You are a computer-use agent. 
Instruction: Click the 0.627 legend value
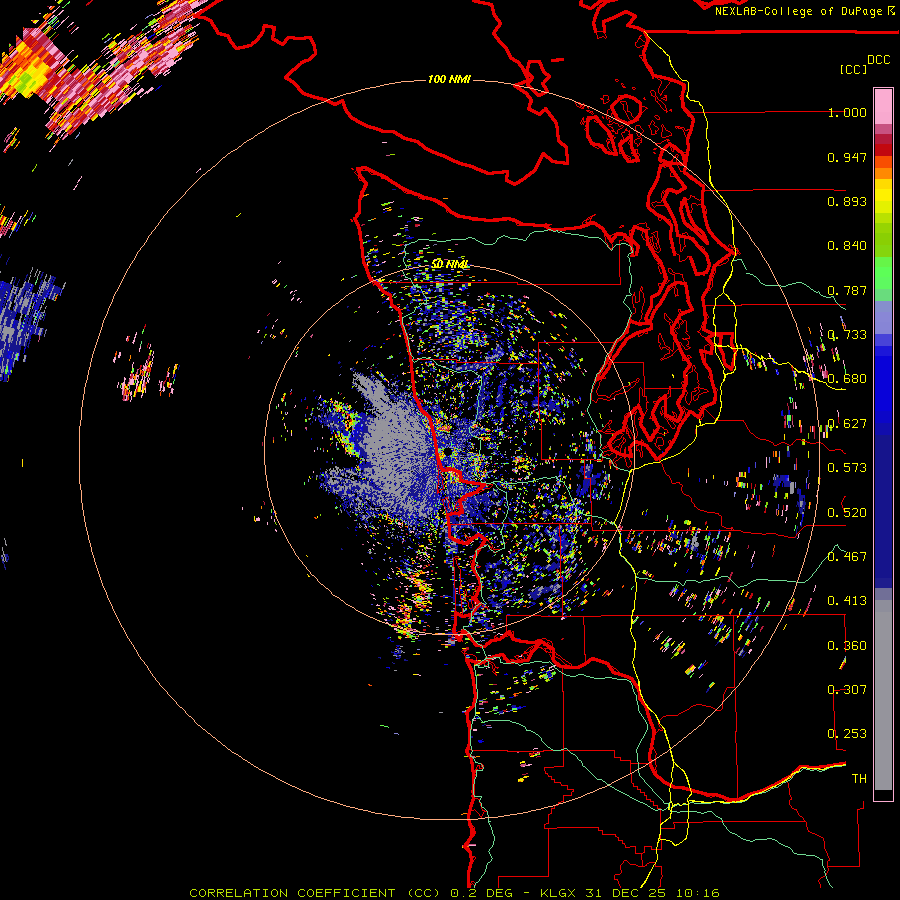847,424
